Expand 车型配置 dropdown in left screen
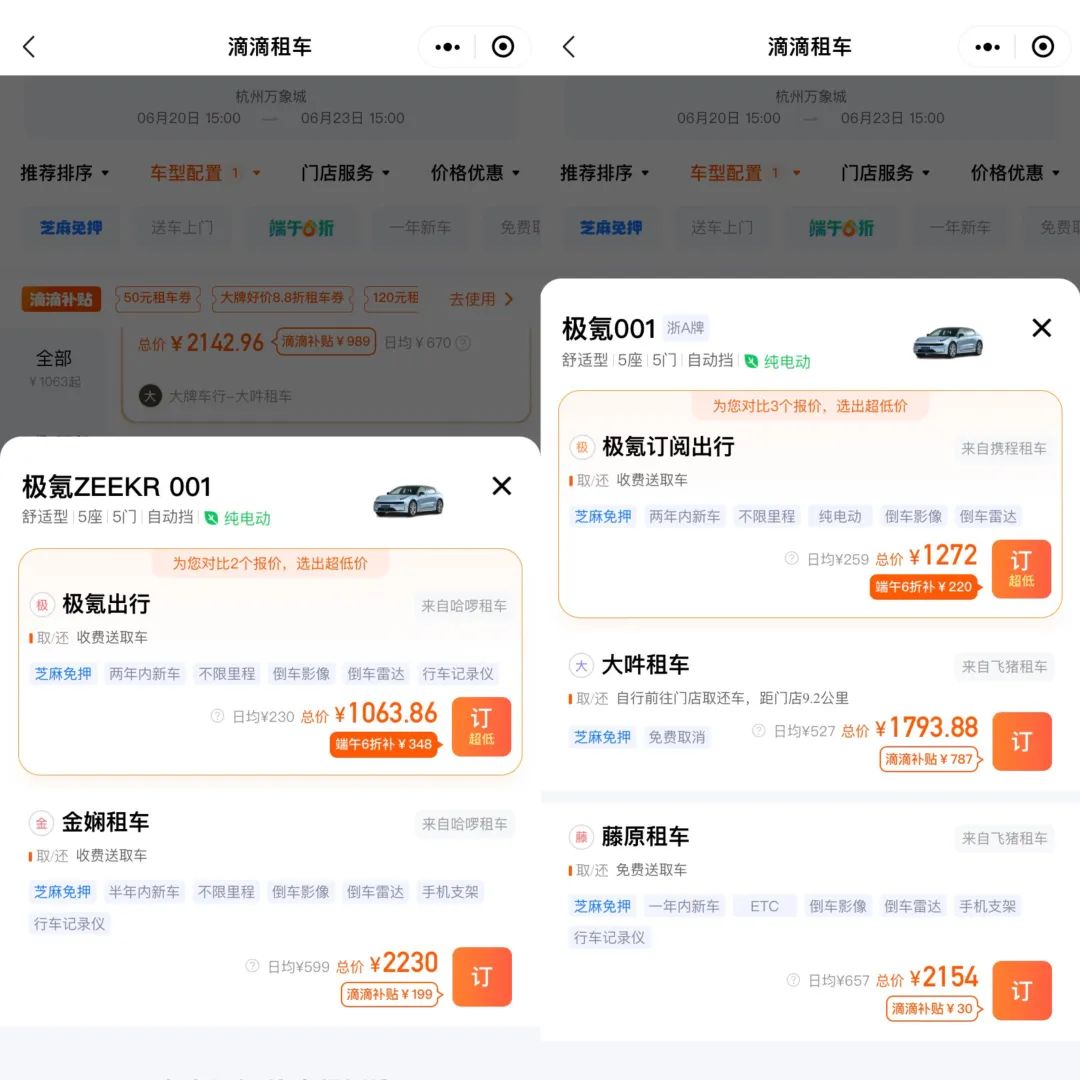The height and width of the screenshot is (1080, 1080). click(x=205, y=172)
